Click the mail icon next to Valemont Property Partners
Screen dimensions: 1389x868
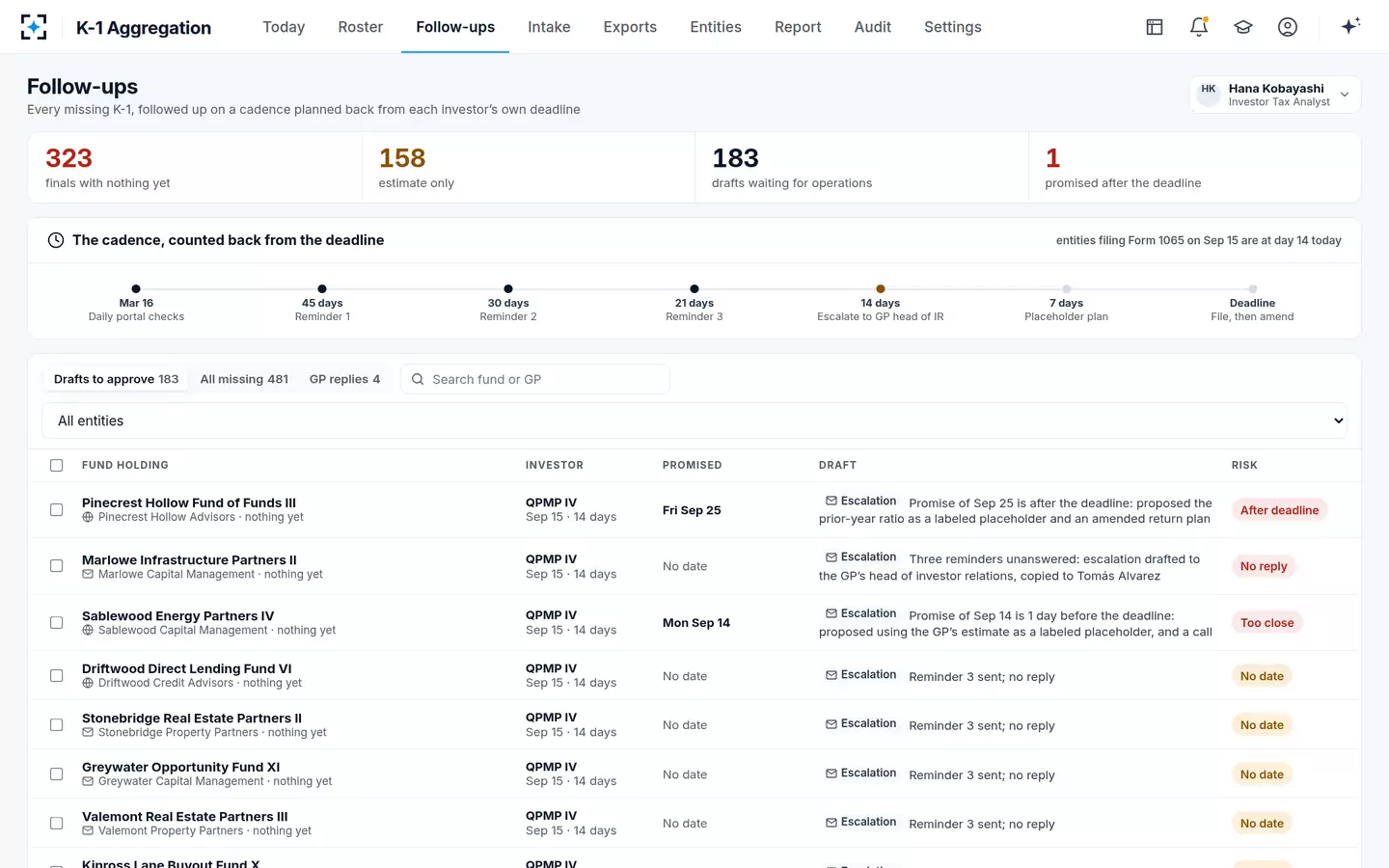coord(88,830)
